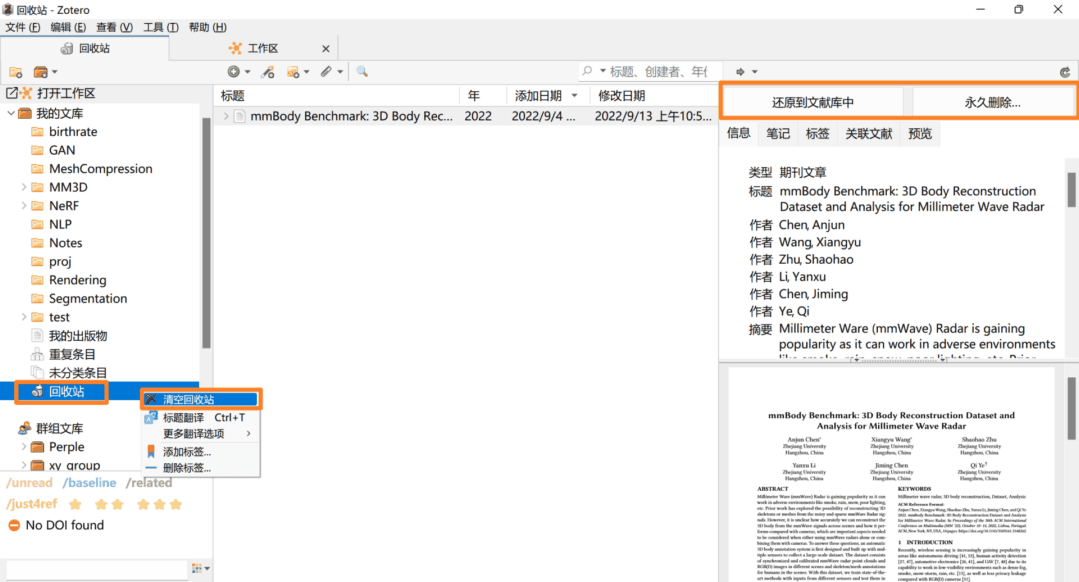This screenshot has width=1079, height=582.
Task: Click the 永久删除 button
Action: [x=992, y=102]
